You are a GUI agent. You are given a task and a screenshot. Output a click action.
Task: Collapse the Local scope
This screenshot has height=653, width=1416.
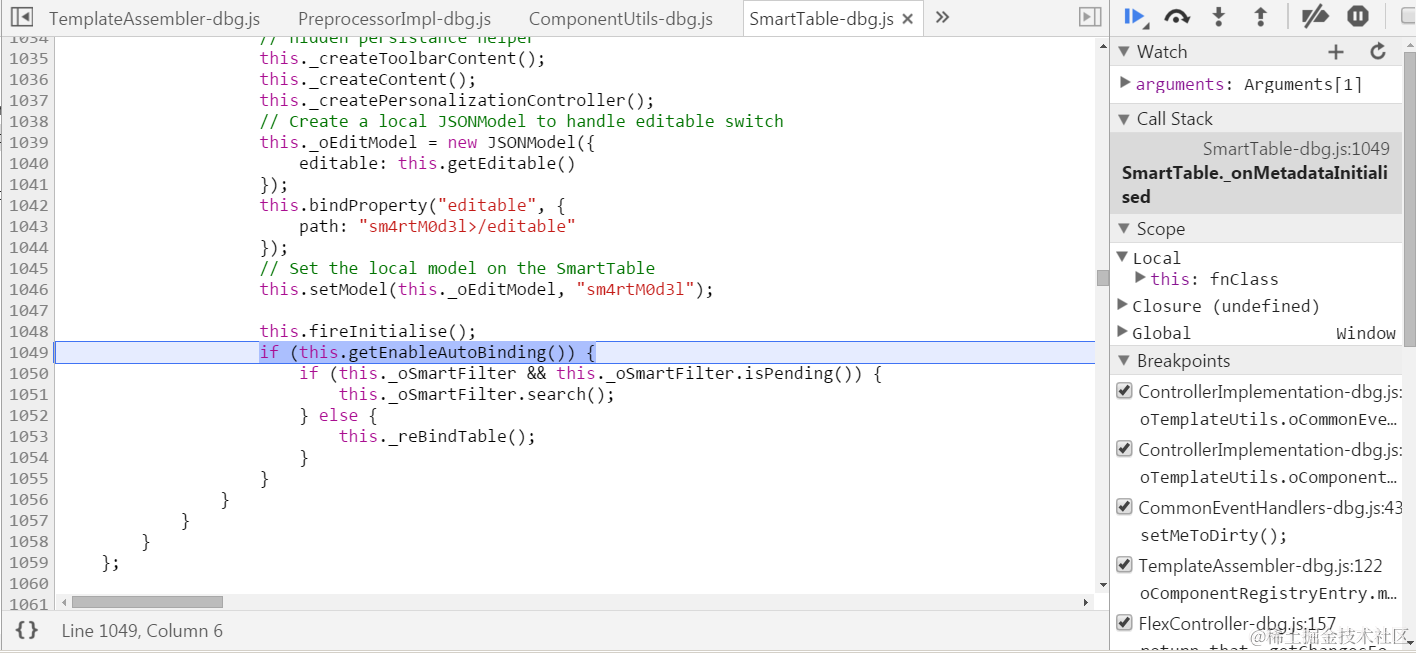1122,257
